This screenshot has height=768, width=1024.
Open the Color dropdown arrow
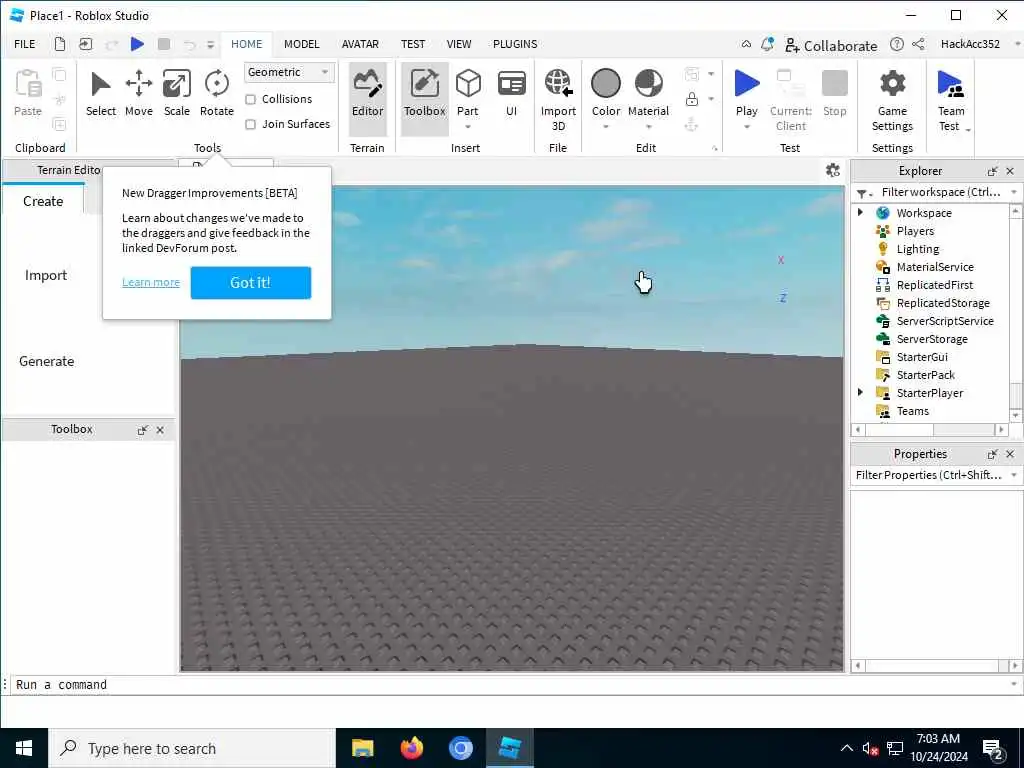pos(605,127)
